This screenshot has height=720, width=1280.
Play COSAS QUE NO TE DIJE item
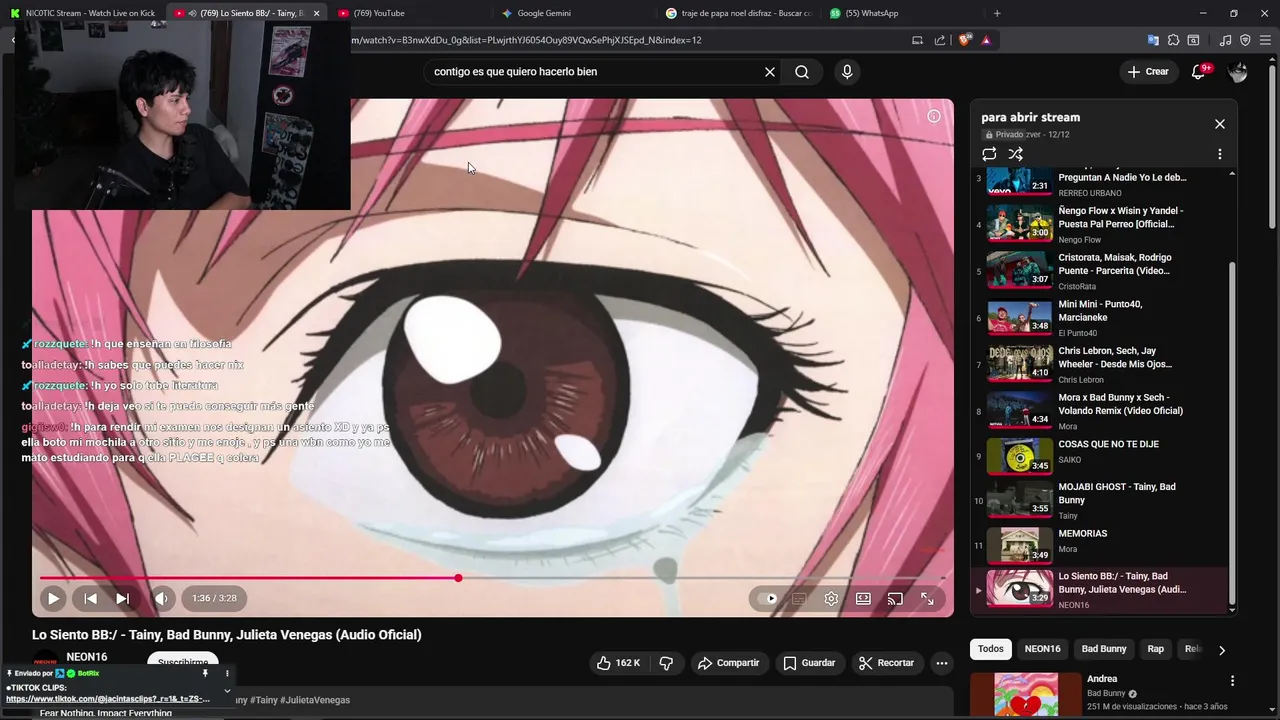pyautogui.click(x=1100, y=456)
